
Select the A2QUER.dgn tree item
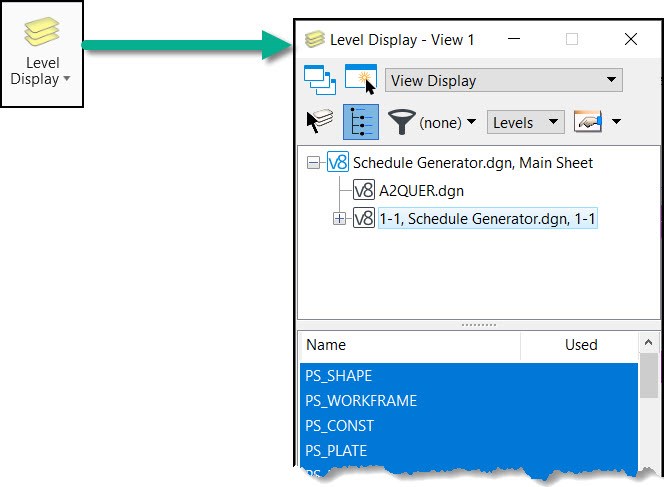pyautogui.click(x=421, y=191)
